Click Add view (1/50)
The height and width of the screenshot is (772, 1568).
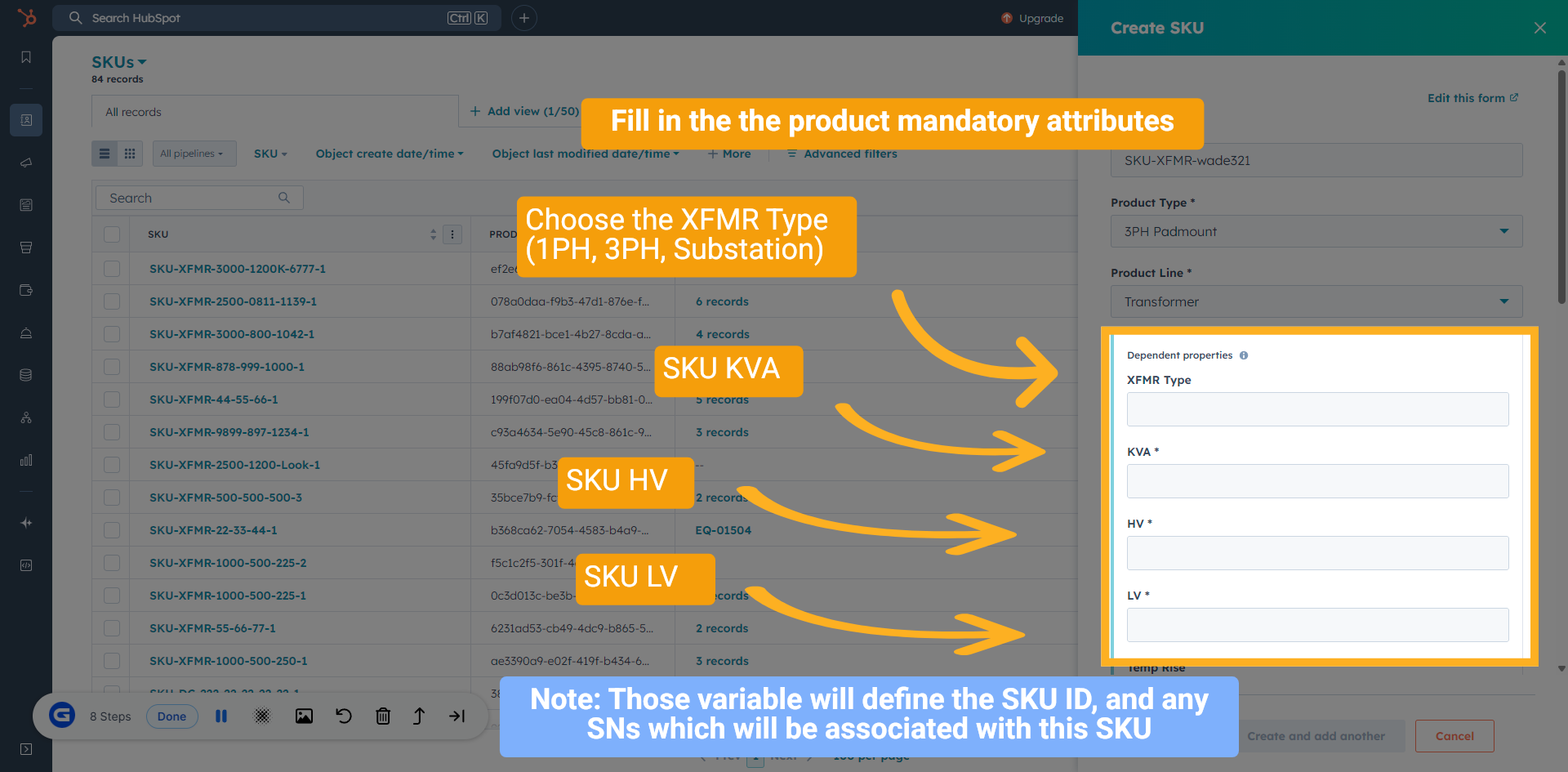click(524, 111)
